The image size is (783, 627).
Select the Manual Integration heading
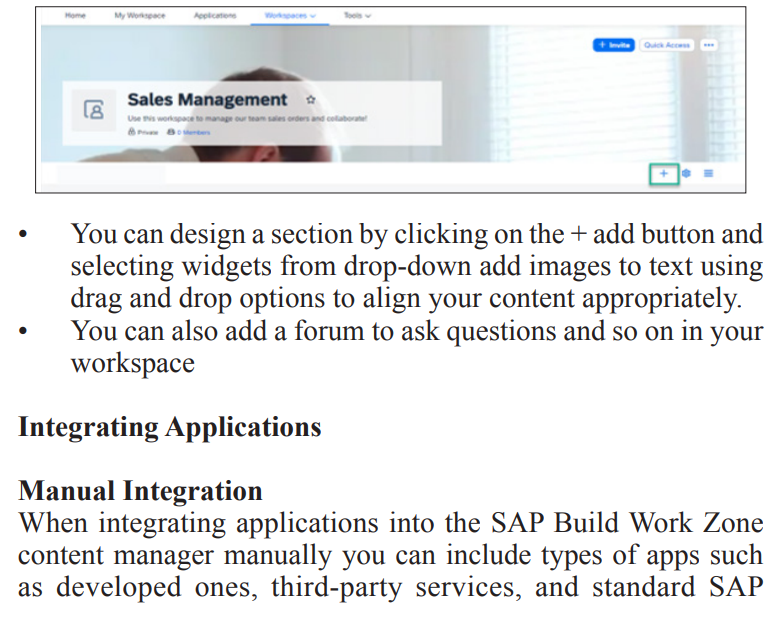140,490
